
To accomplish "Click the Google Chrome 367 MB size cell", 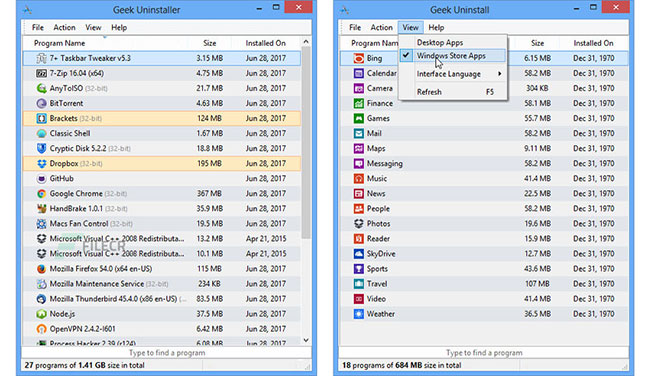I will pyautogui.click(x=209, y=194).
